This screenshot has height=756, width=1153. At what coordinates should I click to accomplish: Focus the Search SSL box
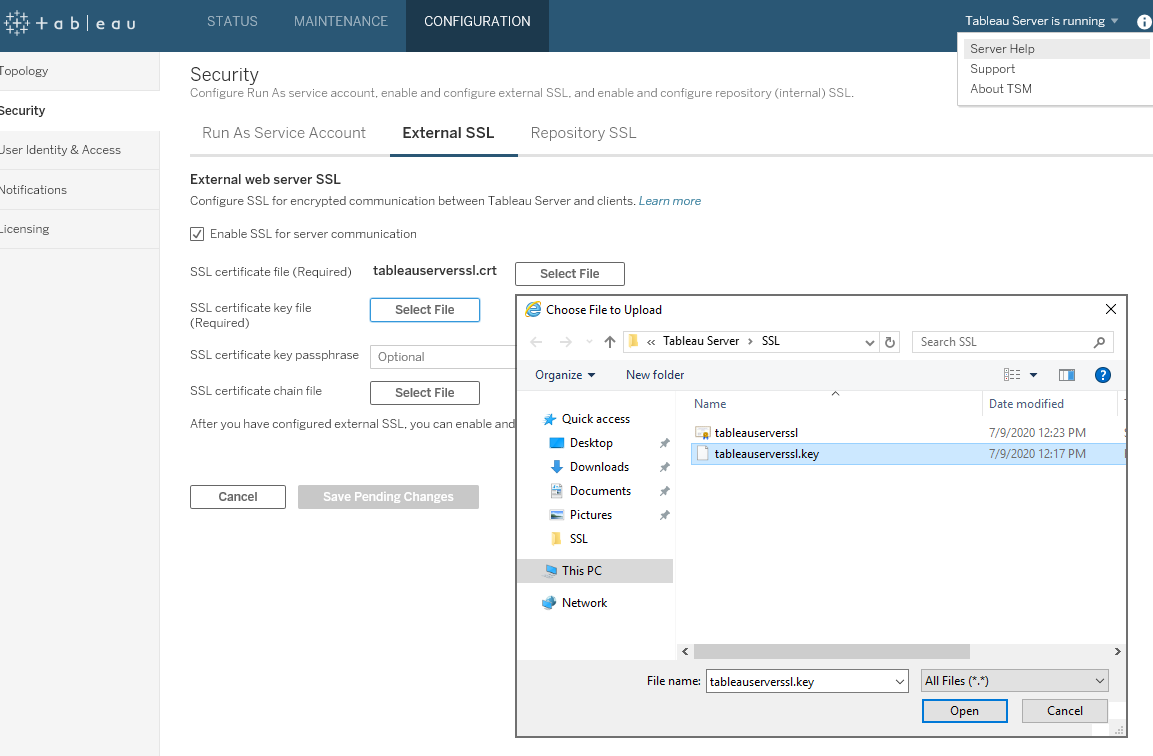click(1004, 342)
